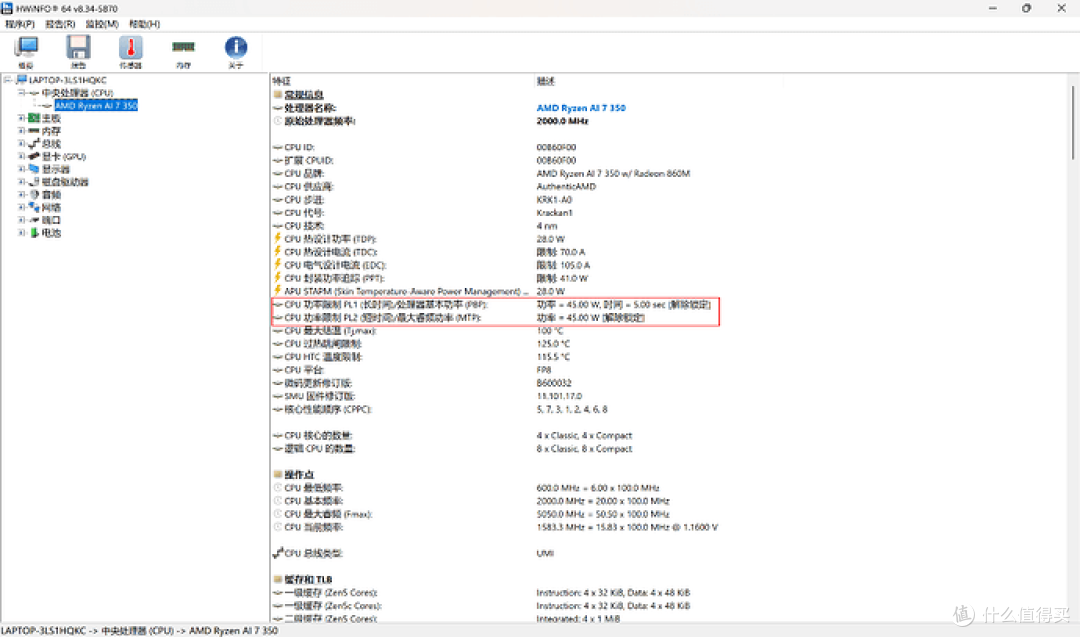Select AMD Ryzen AI 7 350 tree item
The height and width of the screenshot is (637, 1080).
coord(96,105)
